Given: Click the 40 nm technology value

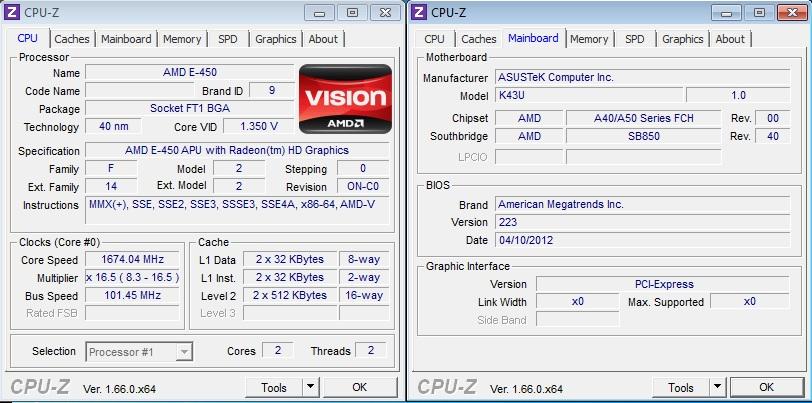Looking at the screenshot, I should tap(113, 126).
